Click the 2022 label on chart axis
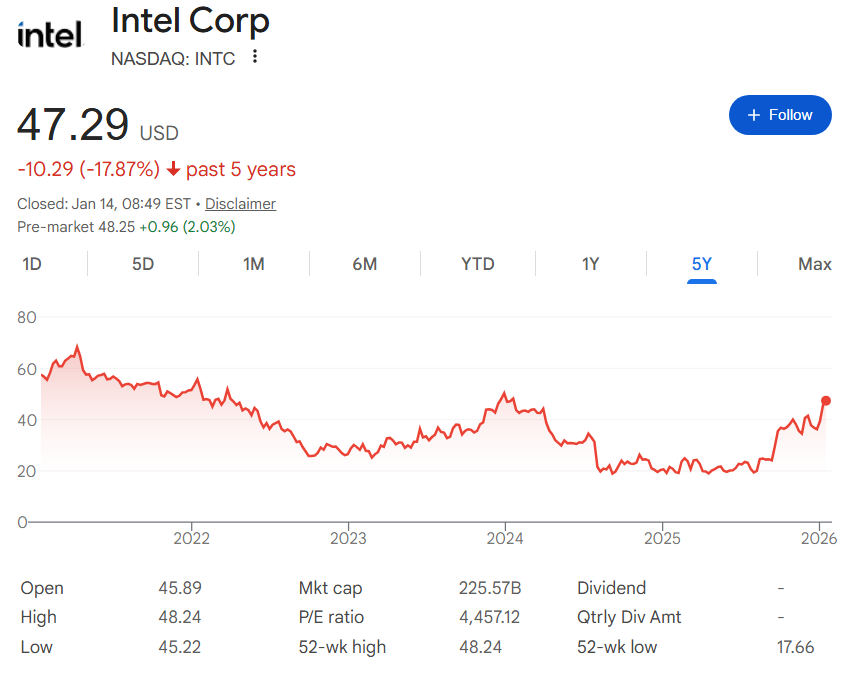The height and width of the screenshot is (687, 852). (191, 539)
